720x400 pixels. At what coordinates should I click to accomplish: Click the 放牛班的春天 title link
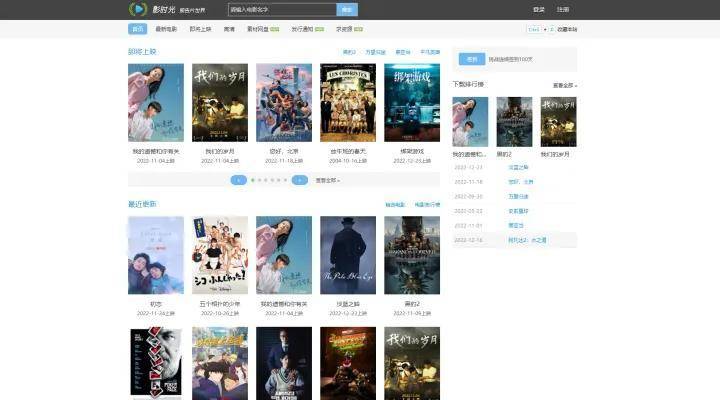(x=348, y=151)
